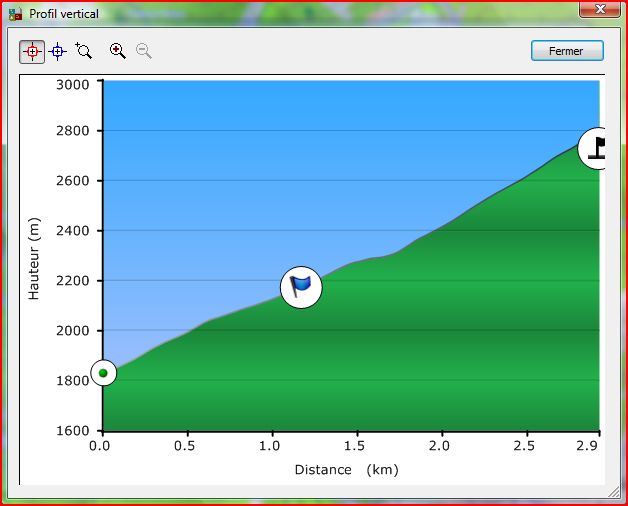Activate the zoom-to-selection magnifier tool
This screenshot has height=506, width=628.
click(x=84, y=51)
